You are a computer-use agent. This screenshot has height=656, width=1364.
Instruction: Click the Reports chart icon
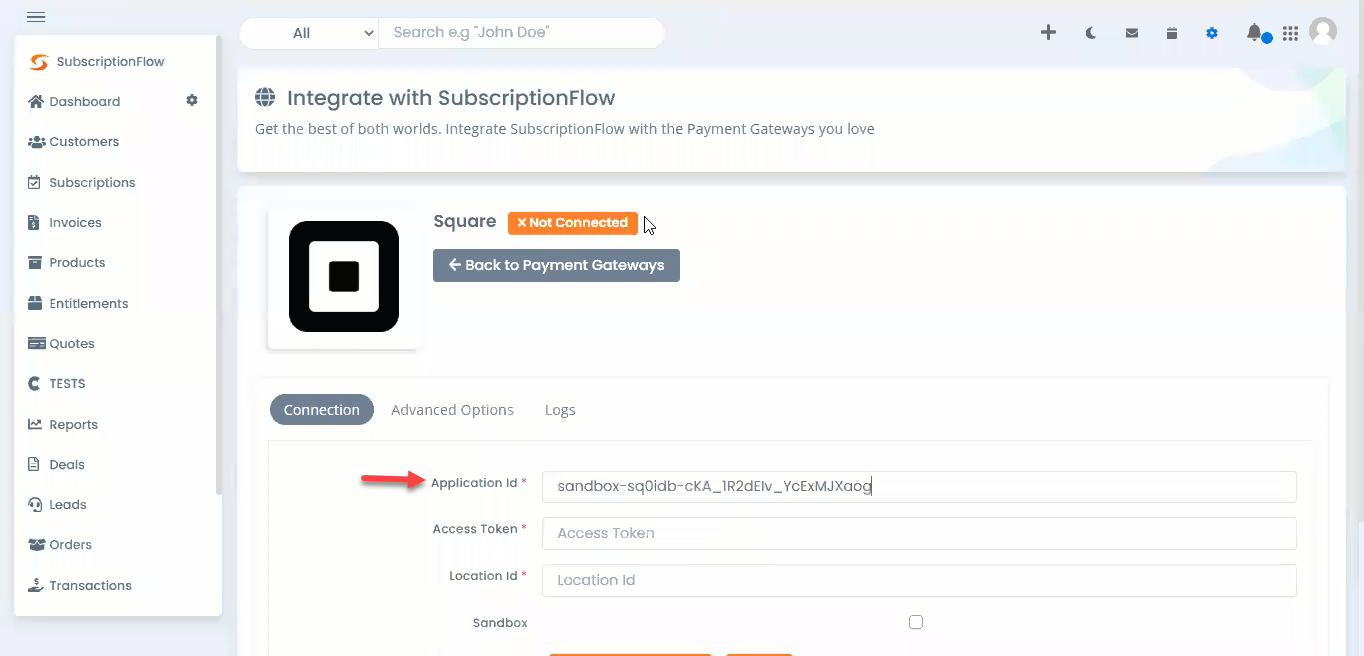click(35, 424)
